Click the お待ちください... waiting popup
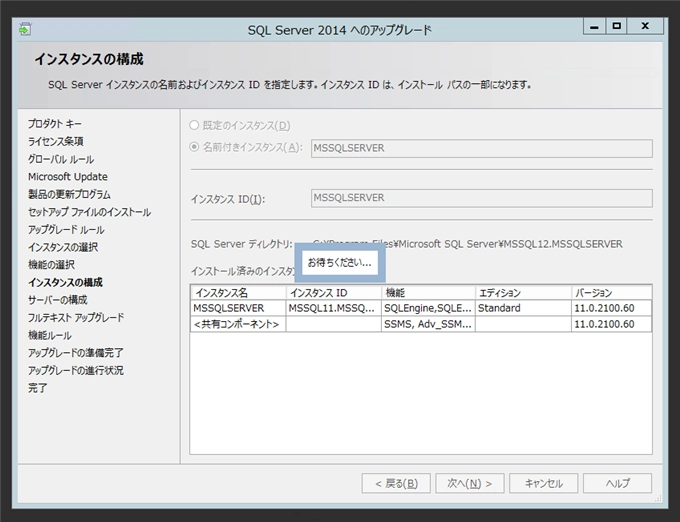Screen dimensions: 680x522 [x=340, y=263]
